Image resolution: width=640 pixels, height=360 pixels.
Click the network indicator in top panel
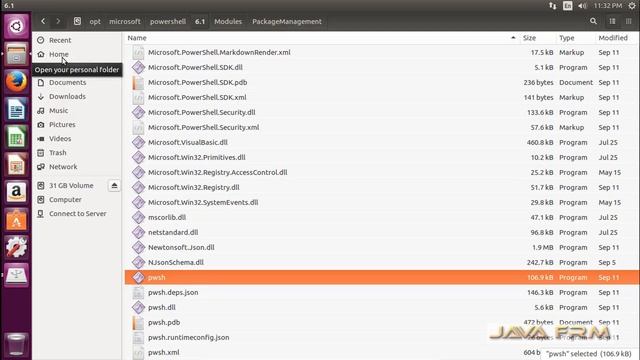click(x=553, y=6)
